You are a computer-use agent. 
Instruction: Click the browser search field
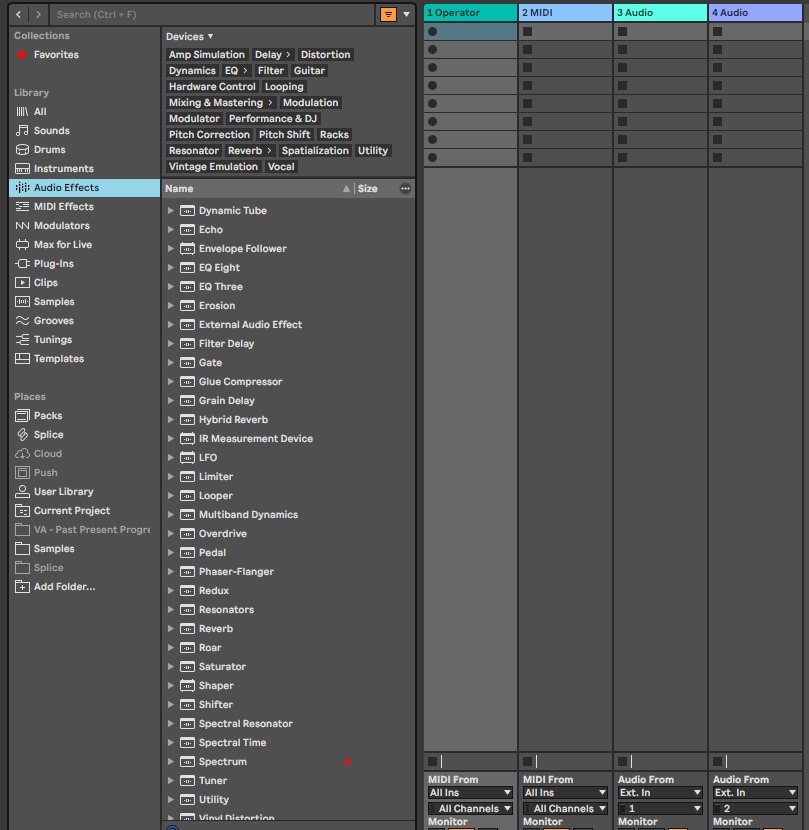(212, 14)
